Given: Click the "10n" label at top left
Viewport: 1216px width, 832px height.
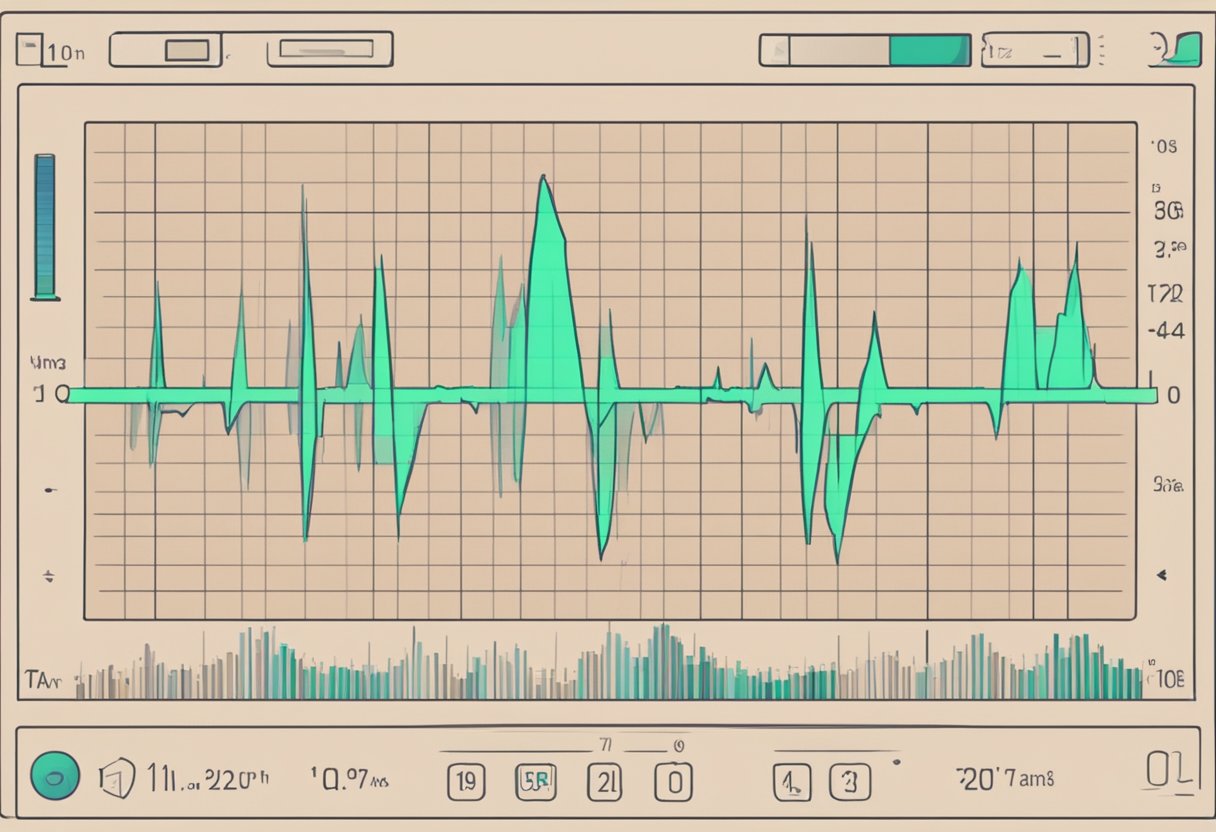Looking at the screenshot, I should (66, 54).
